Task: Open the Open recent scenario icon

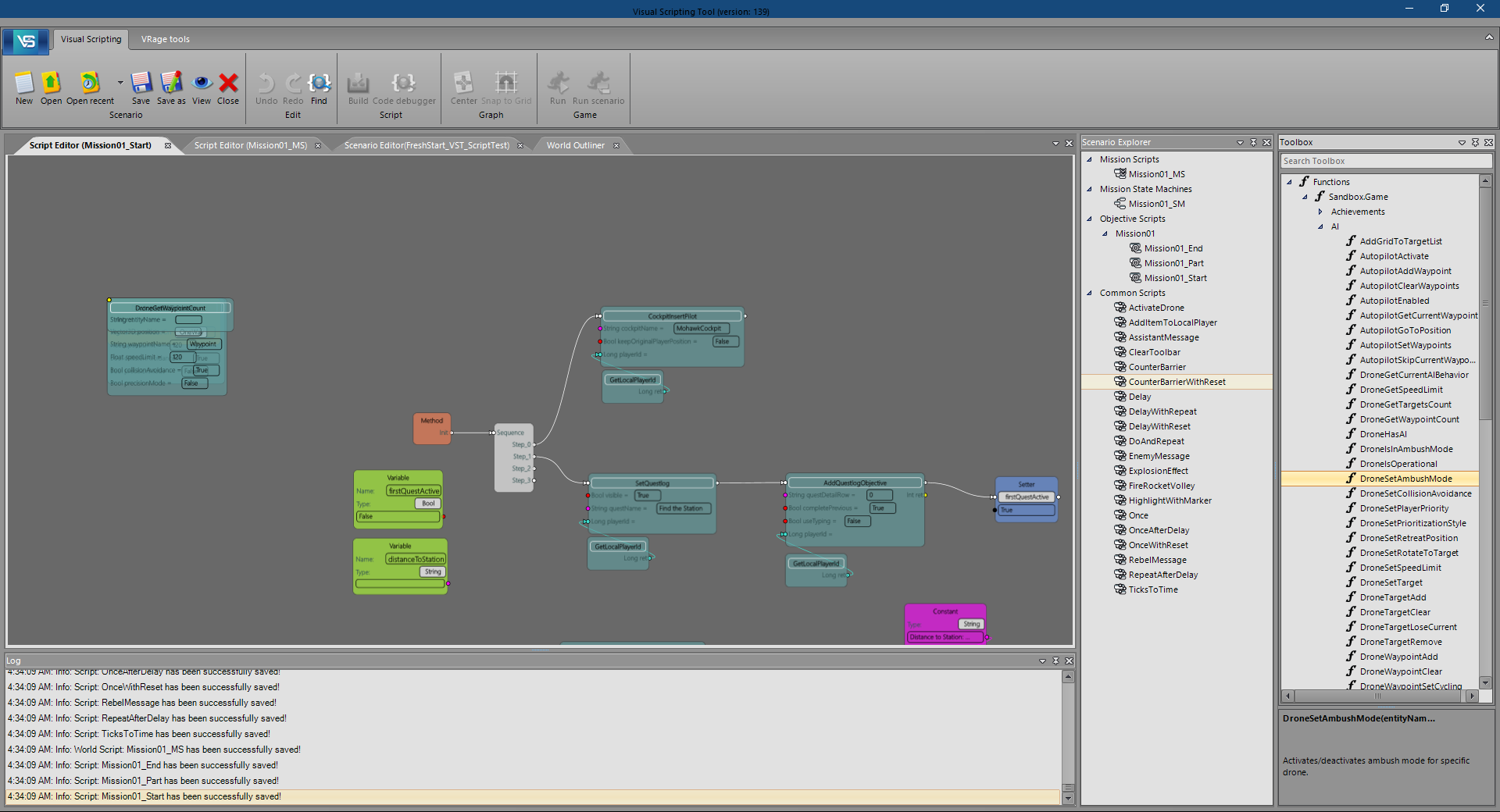Action: click(90, 83)
